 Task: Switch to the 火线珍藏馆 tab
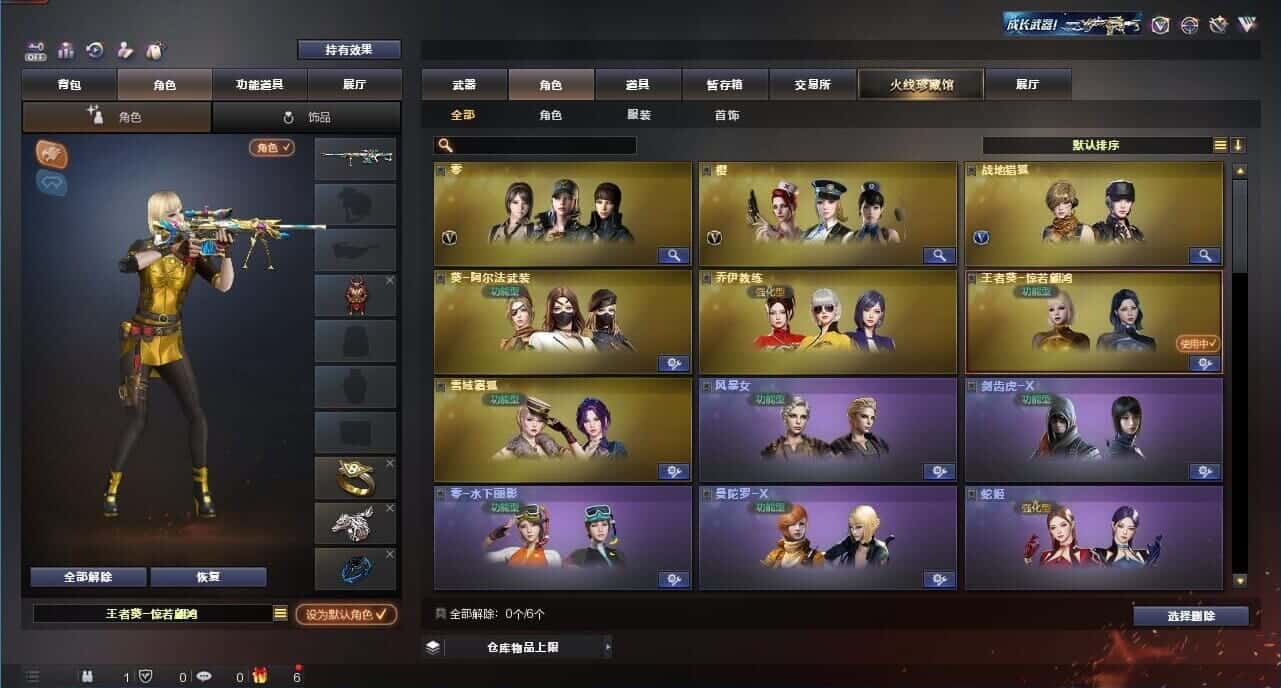tap(921, 84)
